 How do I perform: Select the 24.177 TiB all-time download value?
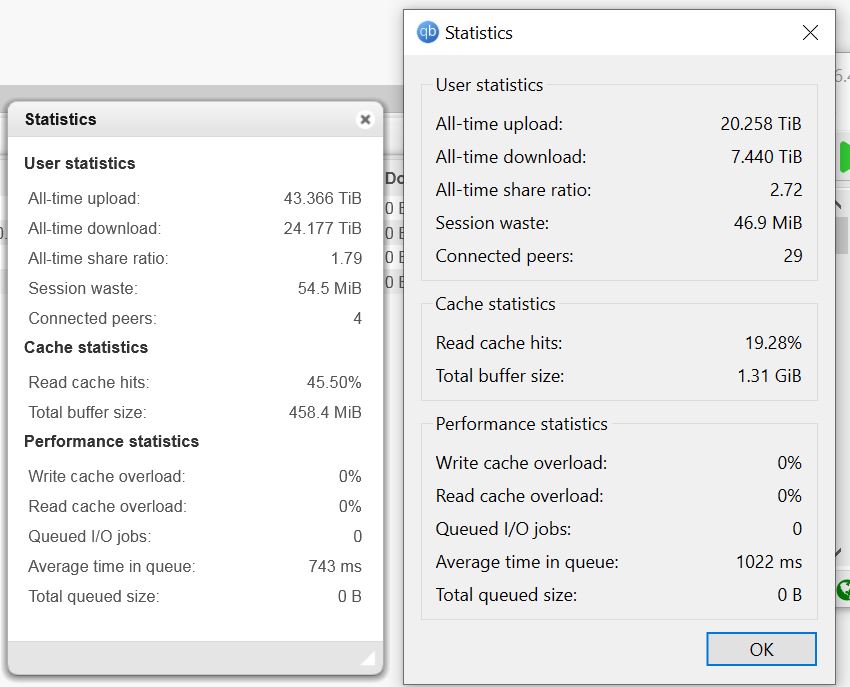tap(323, 228)
